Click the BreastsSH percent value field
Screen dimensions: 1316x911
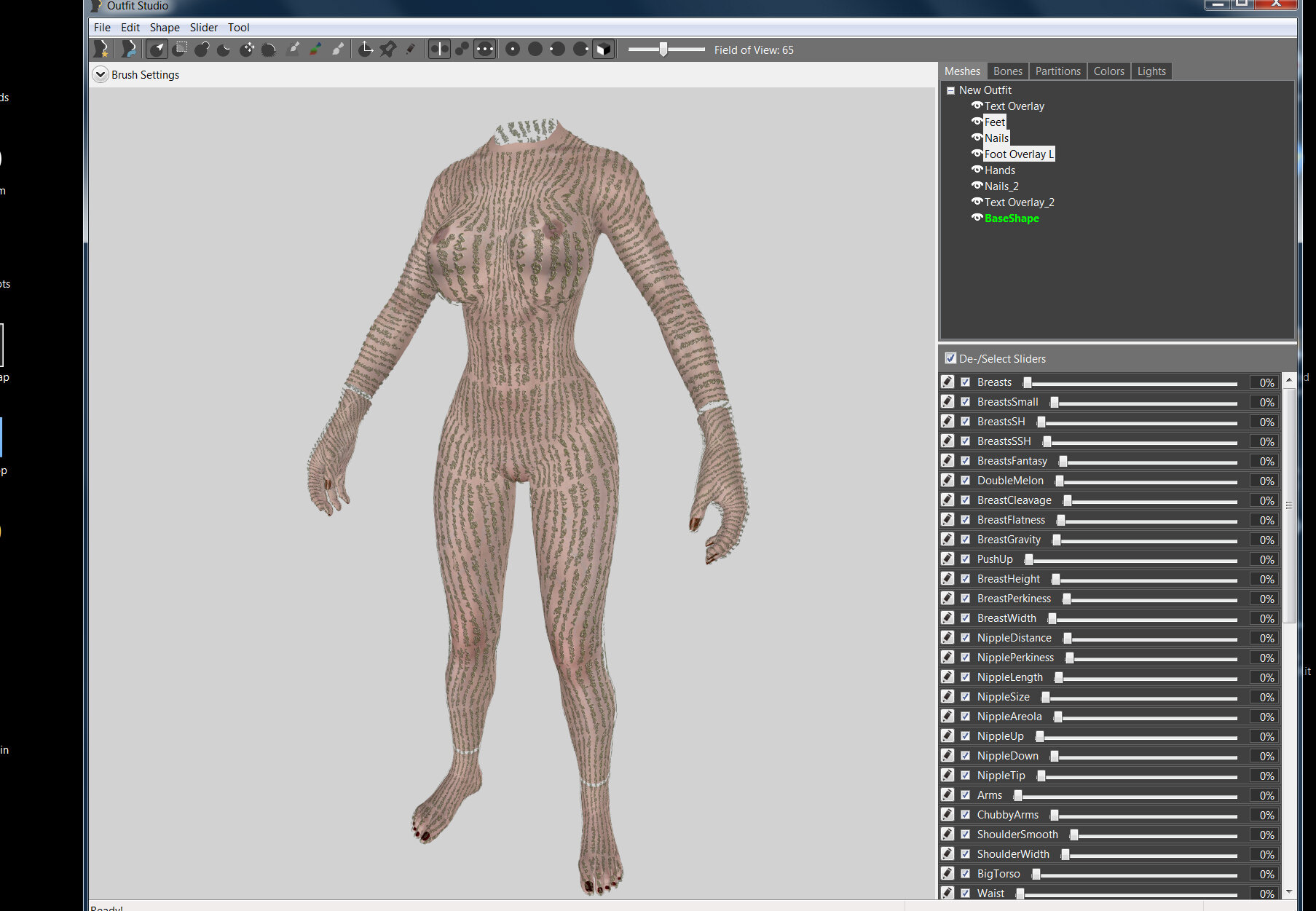1265,422
